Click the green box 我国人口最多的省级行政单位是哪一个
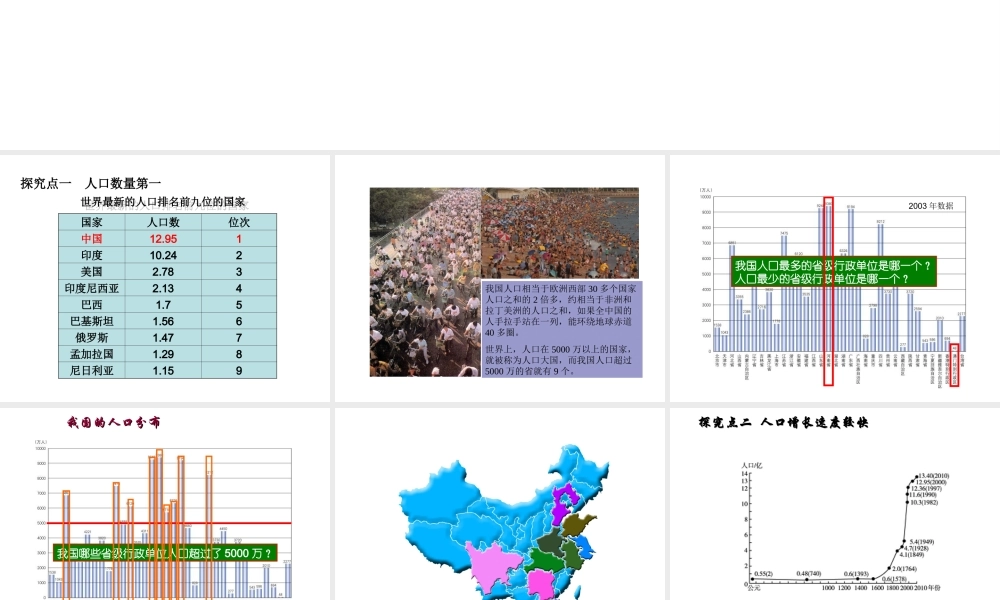The width and height of the screenshot is (1000, 600). click(x=834, y=272)
